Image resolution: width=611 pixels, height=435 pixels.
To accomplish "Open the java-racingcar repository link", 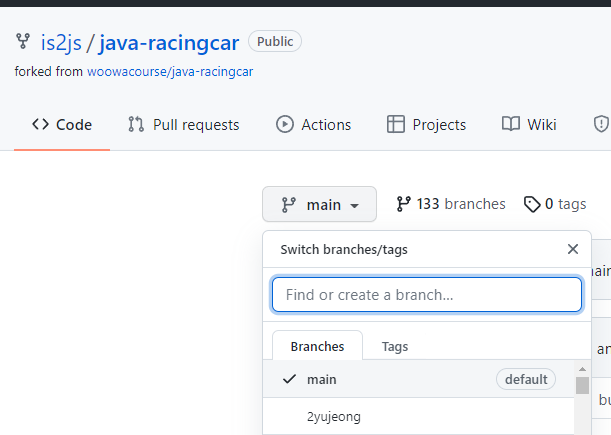I will click(x=169, y=42).
